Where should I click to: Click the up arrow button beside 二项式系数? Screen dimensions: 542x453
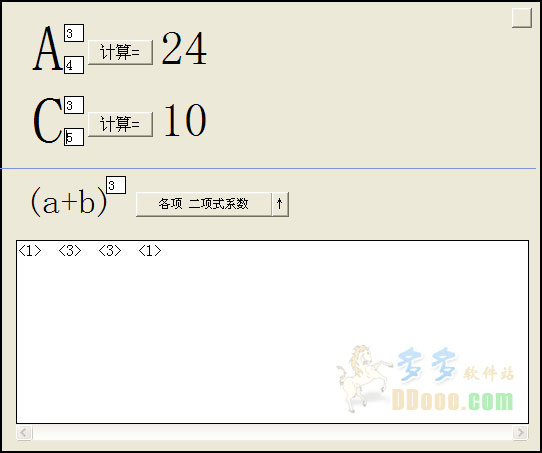point(280,204)
